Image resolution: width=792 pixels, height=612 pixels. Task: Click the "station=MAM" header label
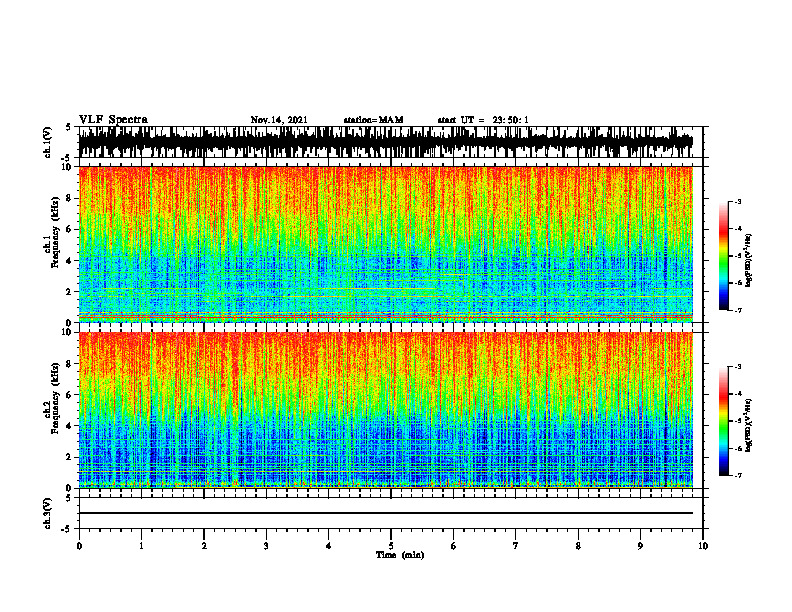click(x=374, y=120)
